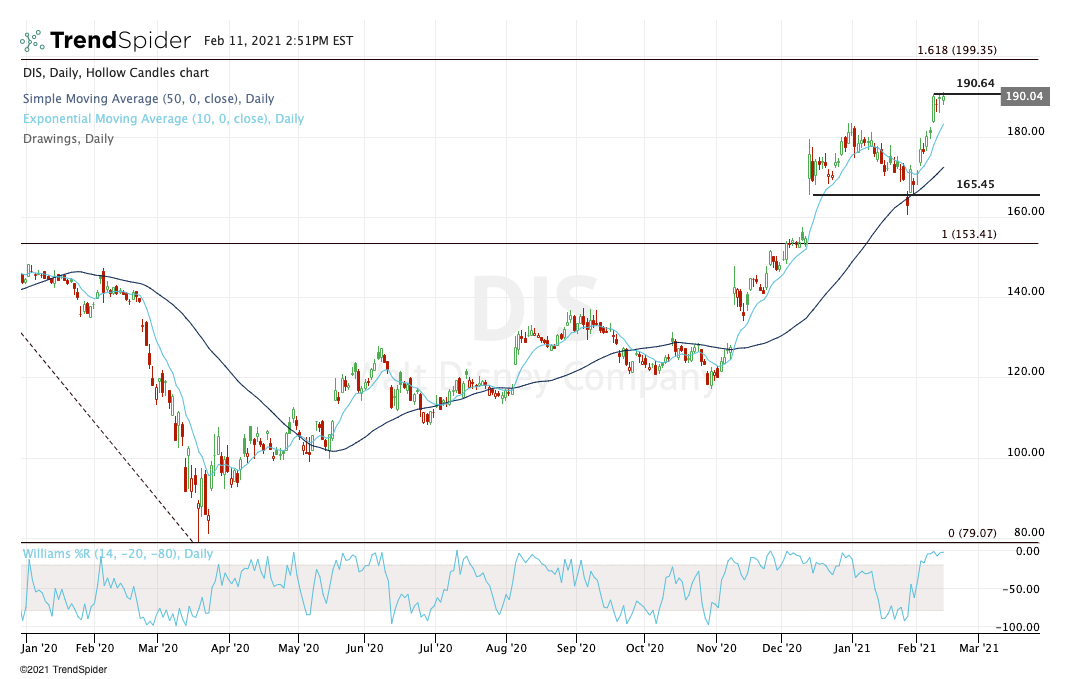Click the current price tag 190.04
The height and width of the screenshot is (679, 1070).
pyautogui.click(x=1024, y=96)
